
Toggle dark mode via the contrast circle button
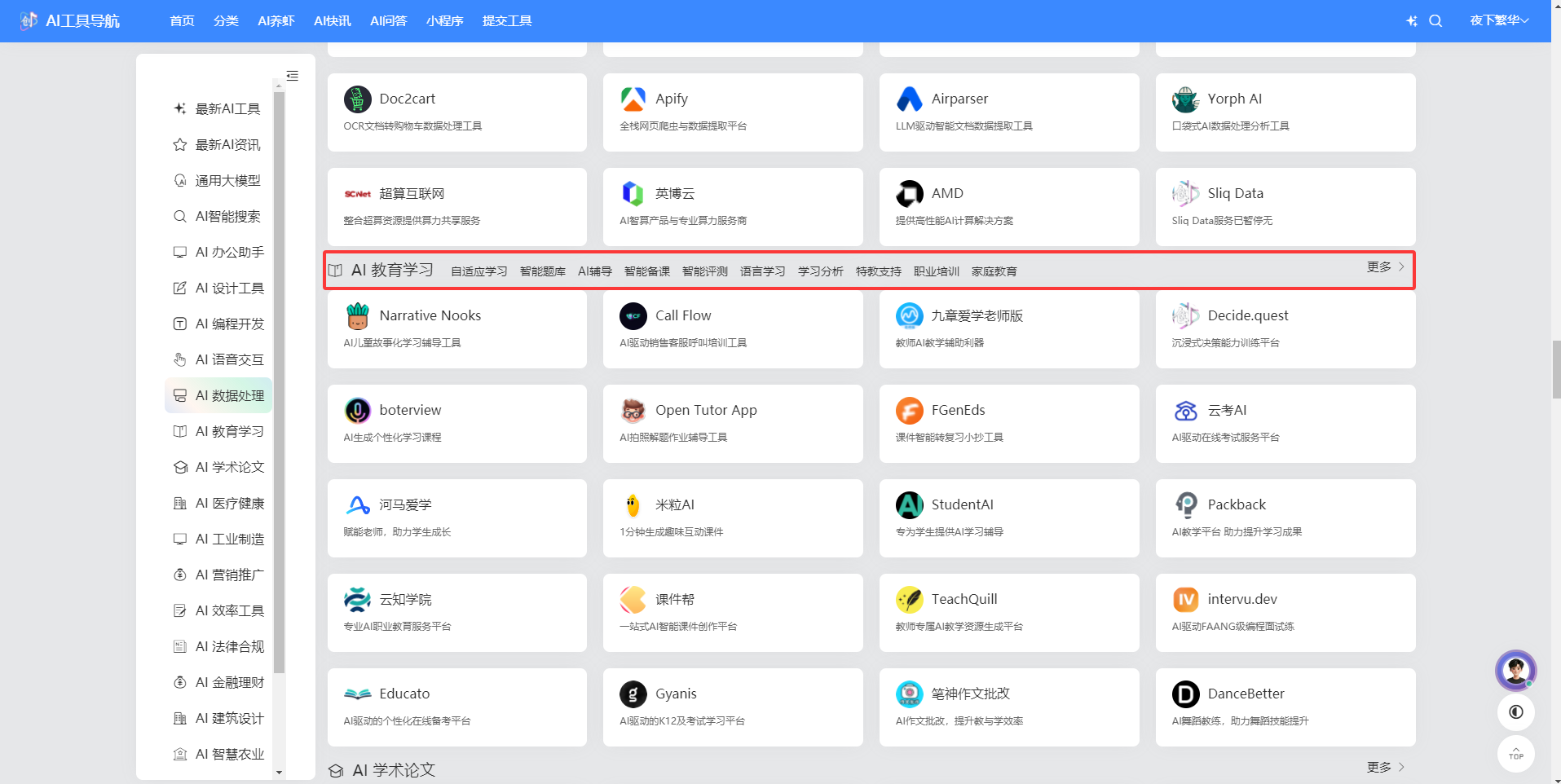click(1515, 711)
